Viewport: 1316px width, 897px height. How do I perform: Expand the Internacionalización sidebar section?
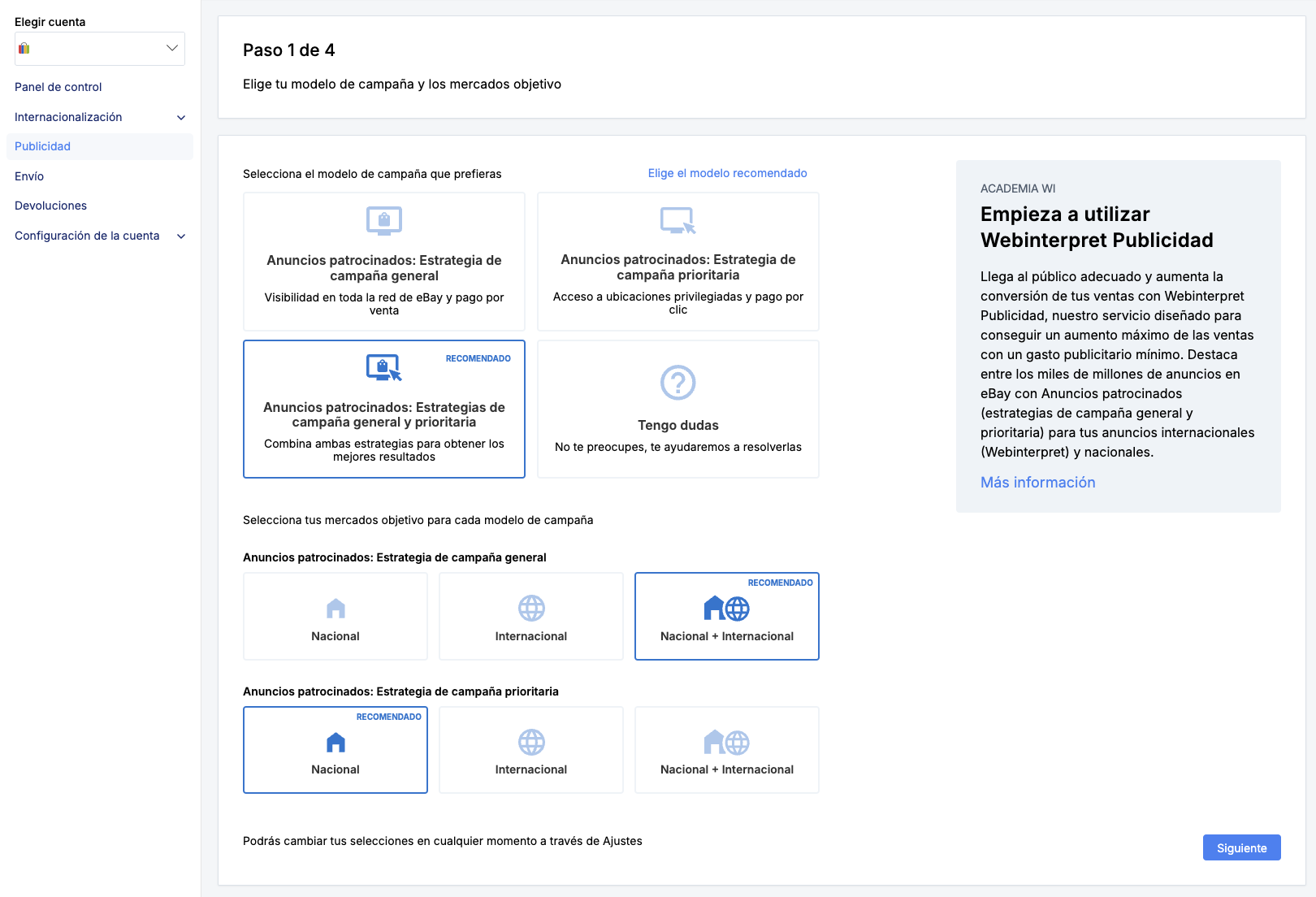(x=181, y=118)
